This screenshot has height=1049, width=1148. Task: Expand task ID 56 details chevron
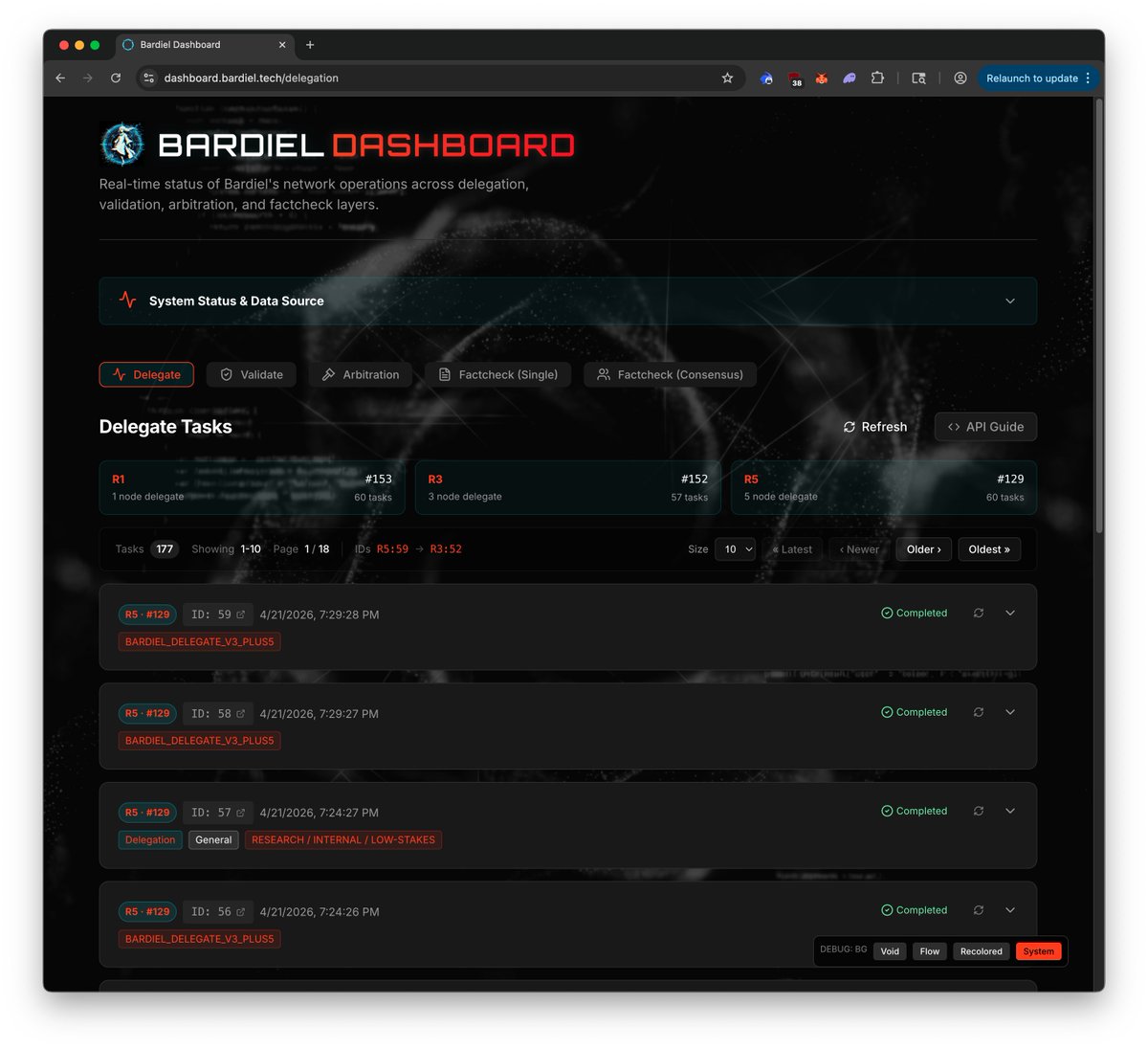[1010, 910]
